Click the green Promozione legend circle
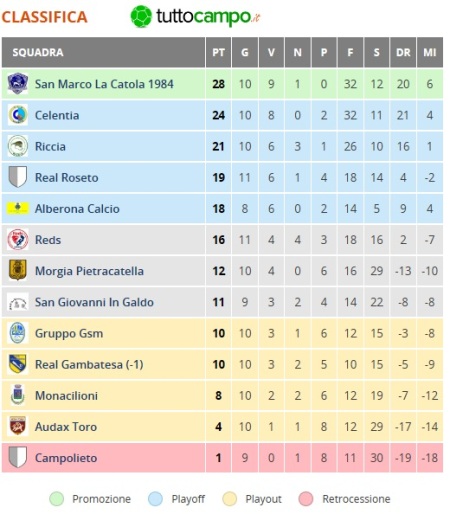The image size is (450, 514). pos(56,499)
